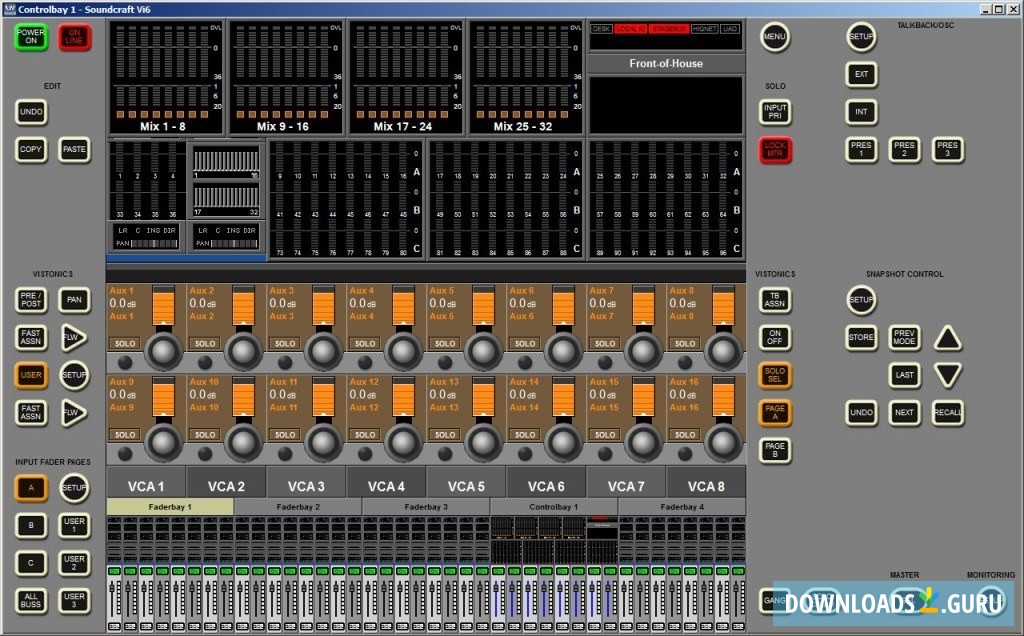Image resolution: width=1024 pixels, height=636 pixels.
Task: Open the Vistonics SETUP control
Action: [x=74, y=375]
